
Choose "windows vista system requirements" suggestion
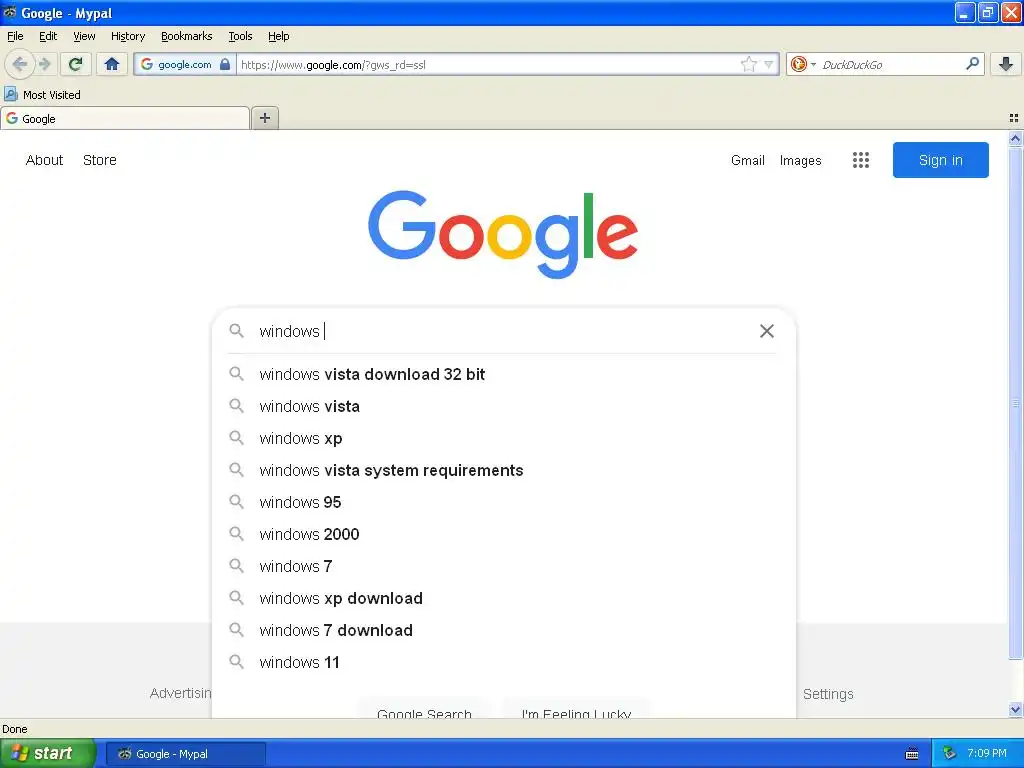point(504,470)
